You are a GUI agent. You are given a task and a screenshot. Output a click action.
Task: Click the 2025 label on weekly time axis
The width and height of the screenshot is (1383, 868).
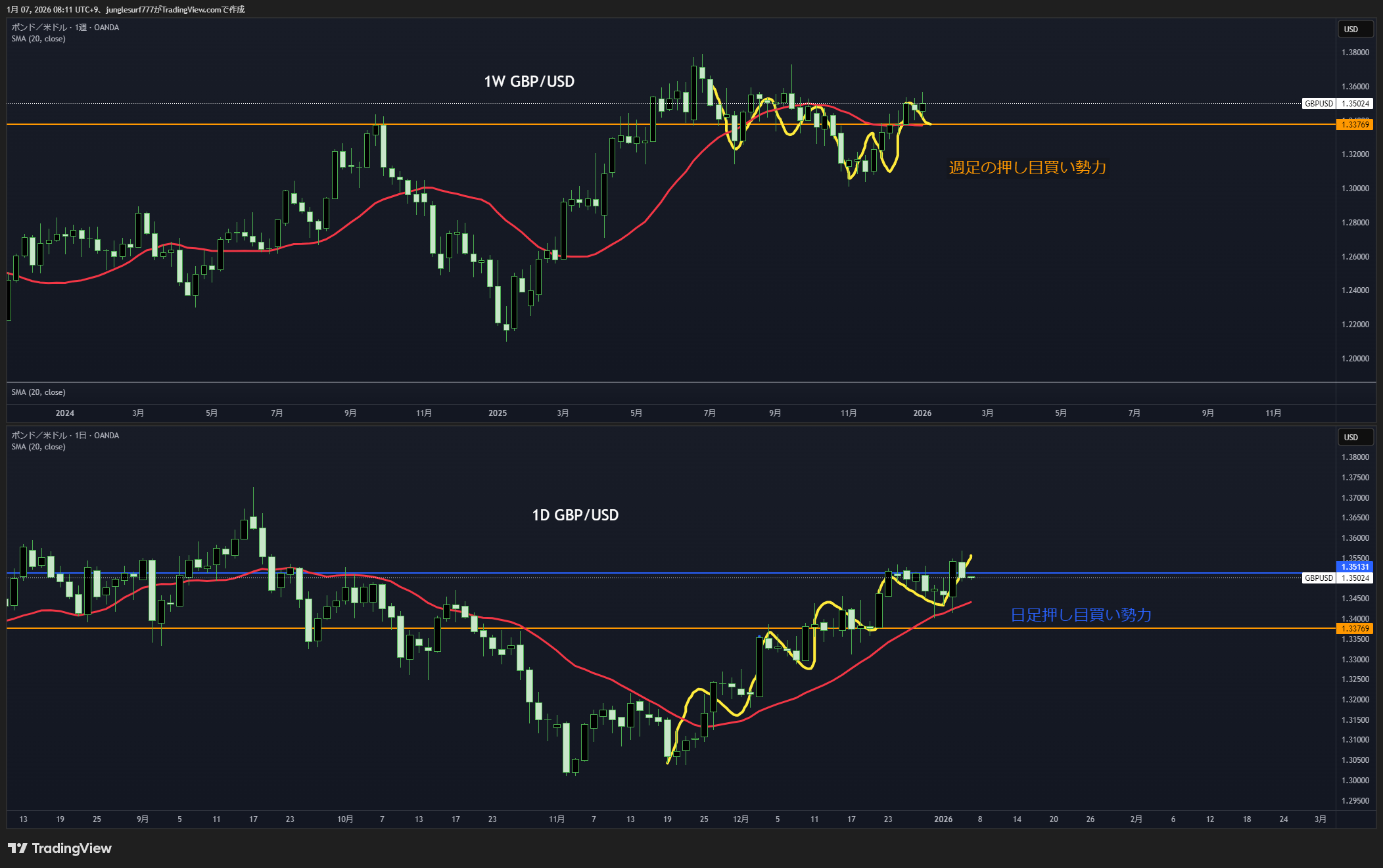click(498, 413)
